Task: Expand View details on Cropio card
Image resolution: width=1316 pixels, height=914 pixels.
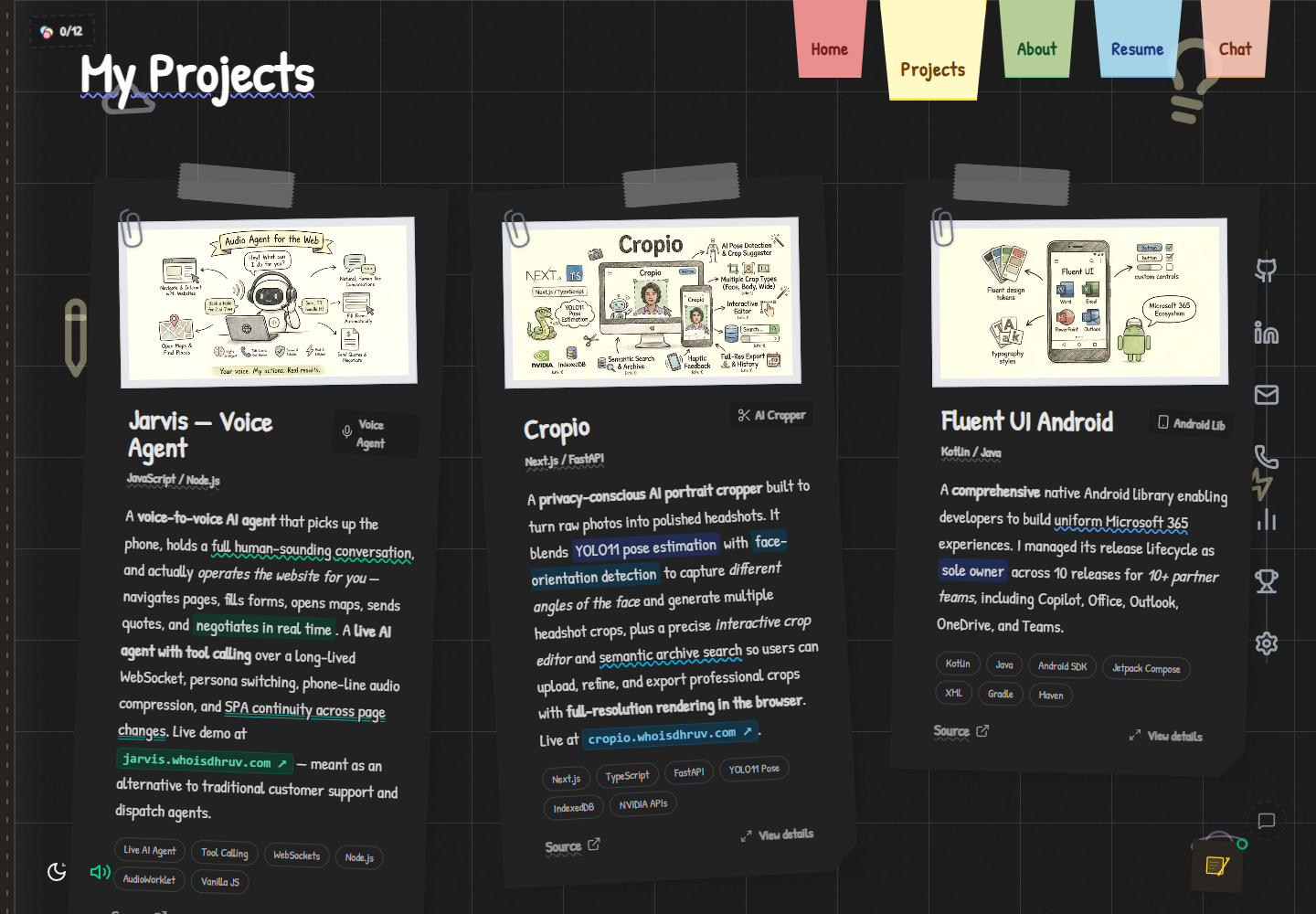Action: click(777, 834)
